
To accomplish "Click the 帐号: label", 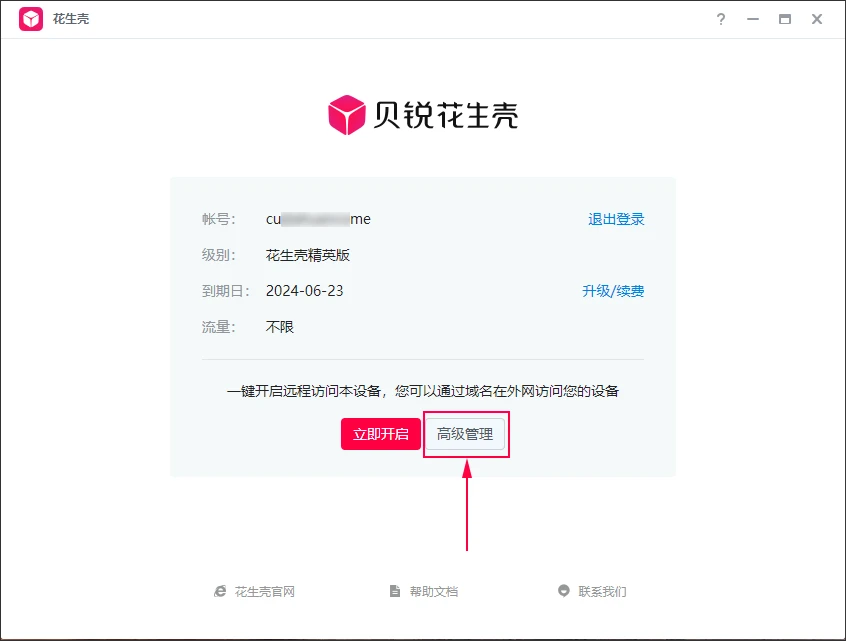I will click(x=219, y=219).
